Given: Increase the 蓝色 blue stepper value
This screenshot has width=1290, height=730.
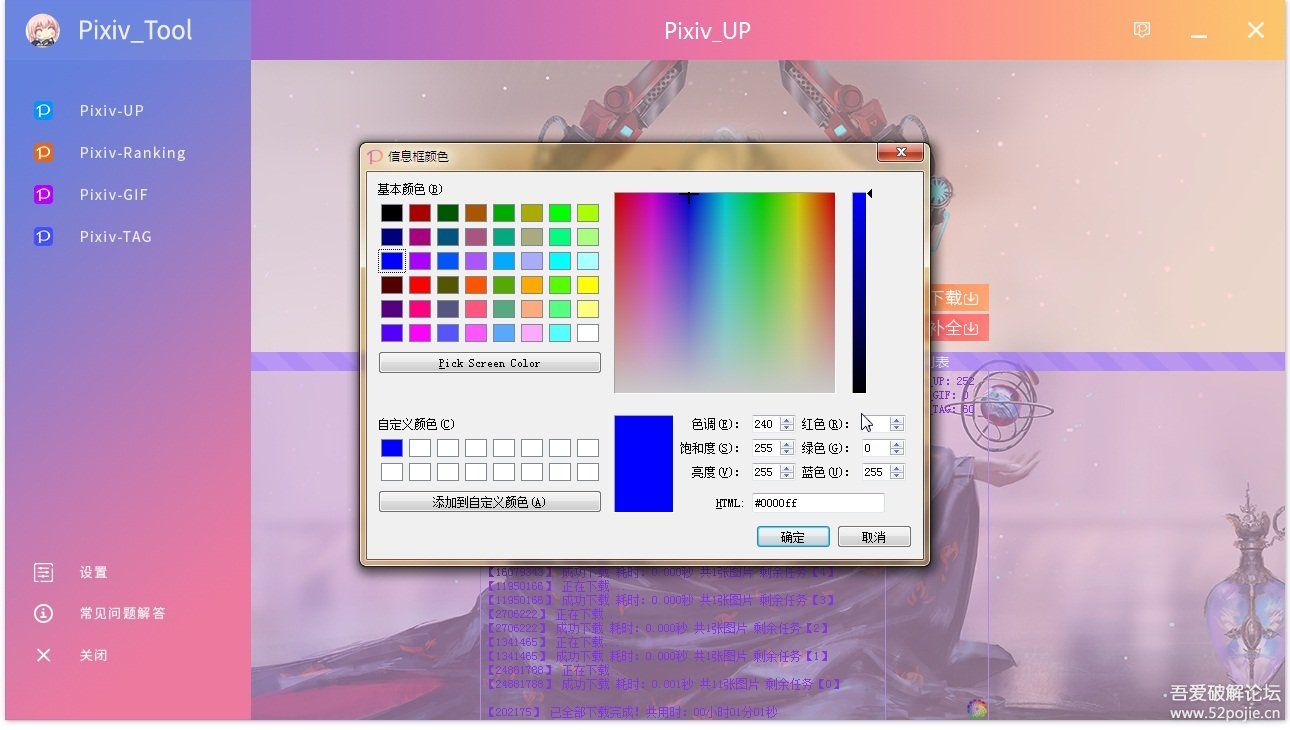Looking at the screenshot, I should (x=897, y=468).
